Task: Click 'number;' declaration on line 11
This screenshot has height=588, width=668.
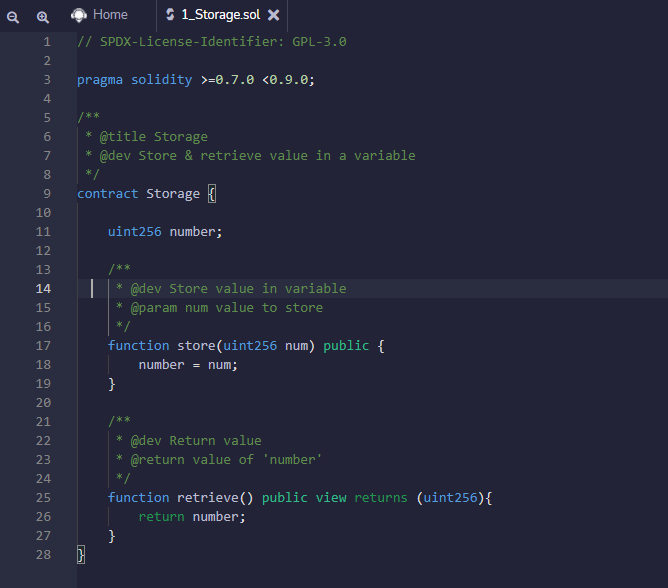Action: click(196, 232)
